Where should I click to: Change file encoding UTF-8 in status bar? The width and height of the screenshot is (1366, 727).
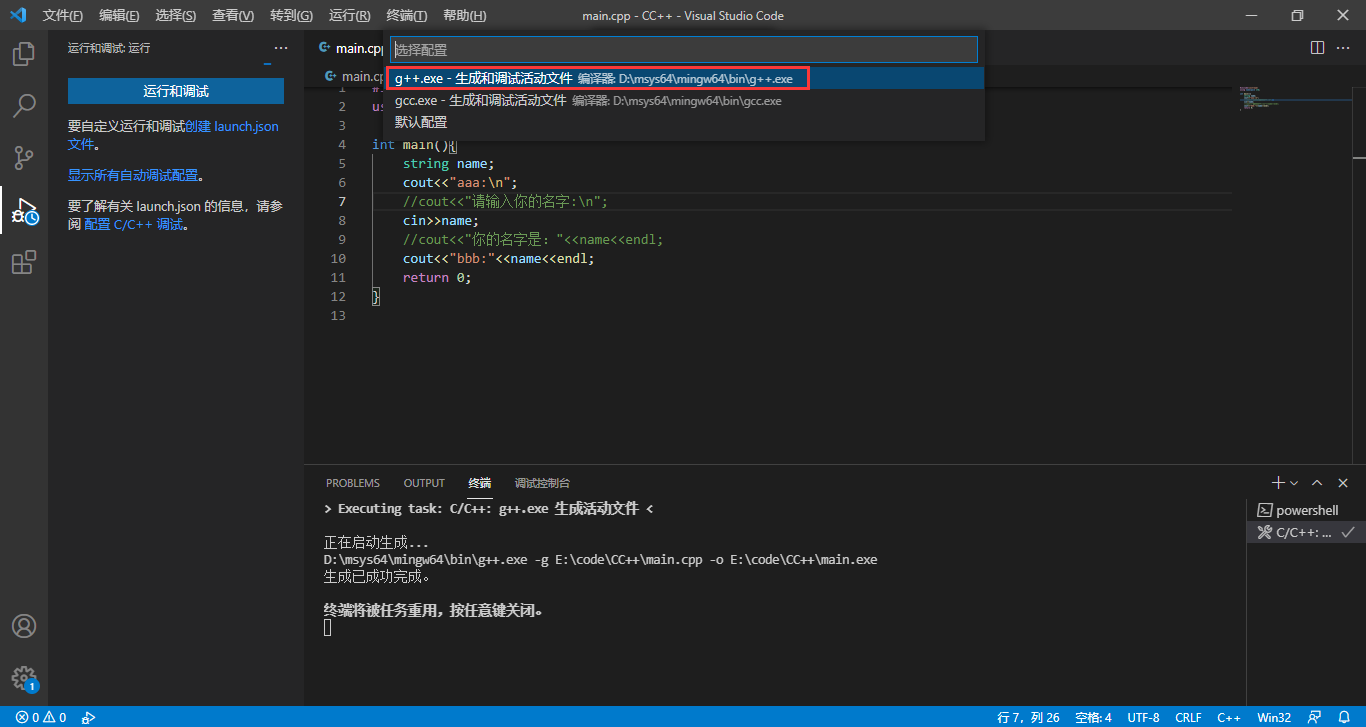click(x=1143, y=717)
